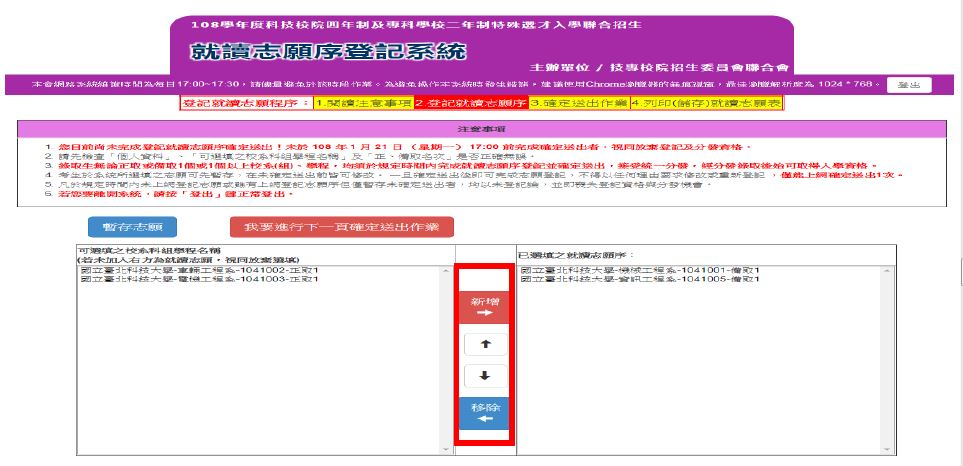Screen dimensions: 963x466
Task: Click the 登出 logout button
Action: (x=909, y=85)
